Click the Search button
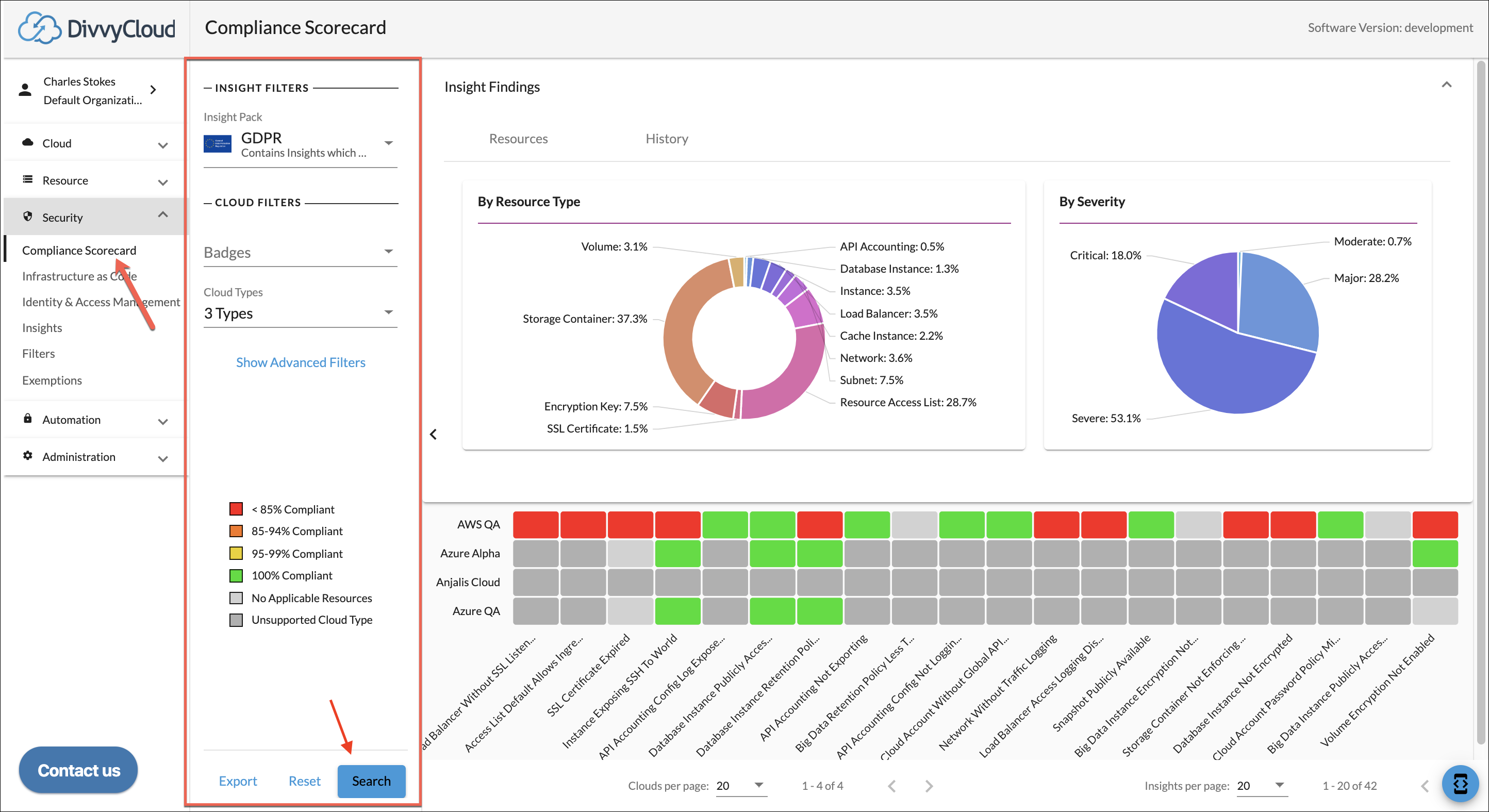Image resolution: width=1489 pixels, height=812 pixels. (x=371, y=781)
